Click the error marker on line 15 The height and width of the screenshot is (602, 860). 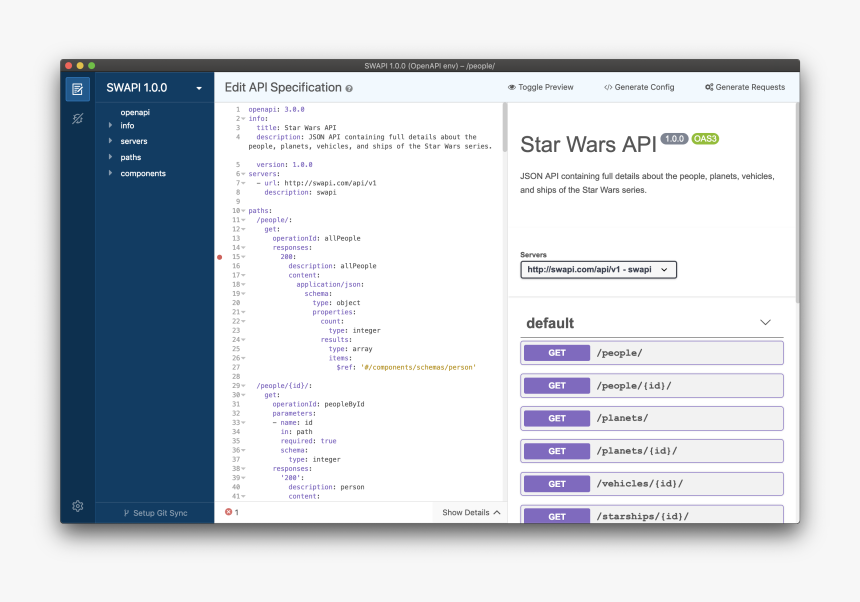coord(219,257)
